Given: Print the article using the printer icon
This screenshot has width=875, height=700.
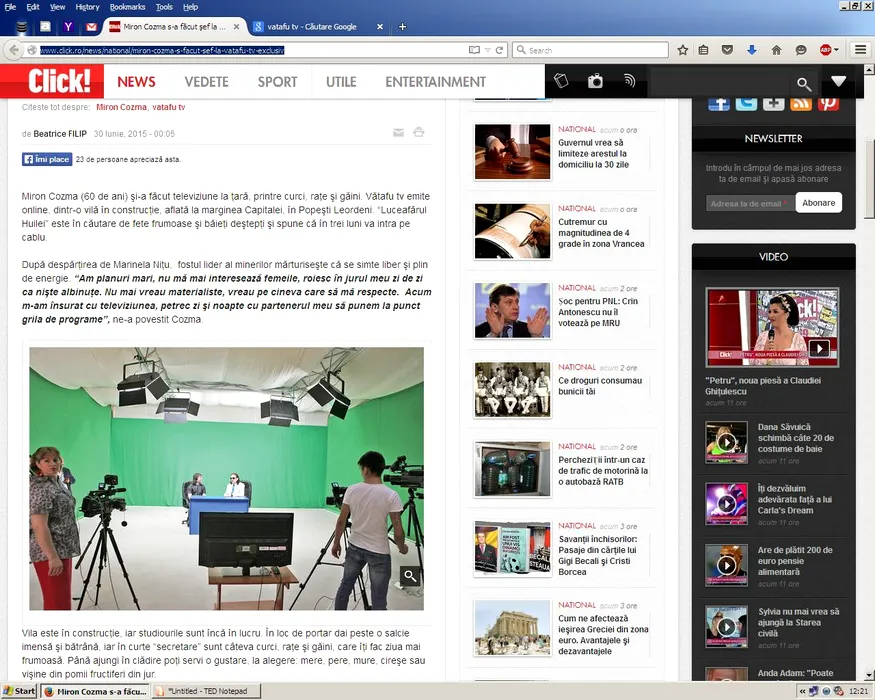Looking at the screenshot, I should 419,132.
